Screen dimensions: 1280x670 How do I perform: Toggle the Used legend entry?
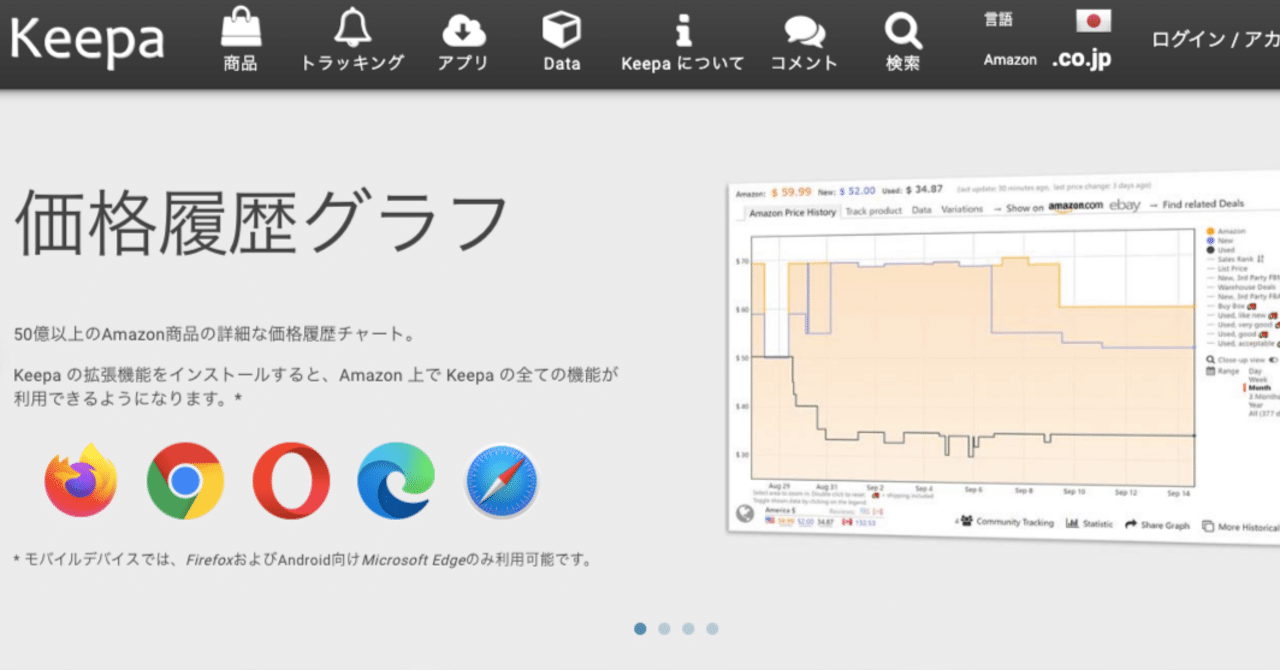click(x=1222, y=250)
